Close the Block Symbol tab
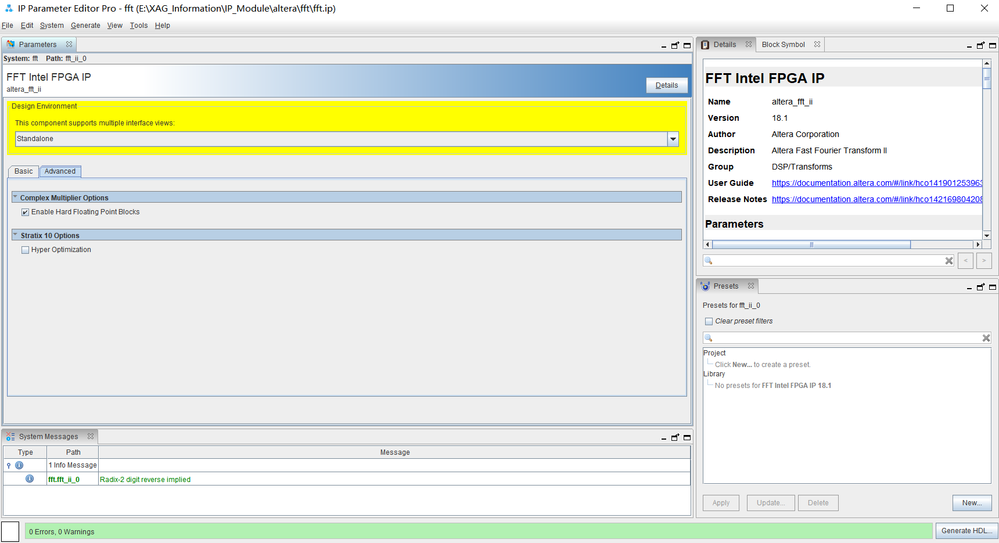The width and height of the screenshot is (999, 543). pos(817,45)
